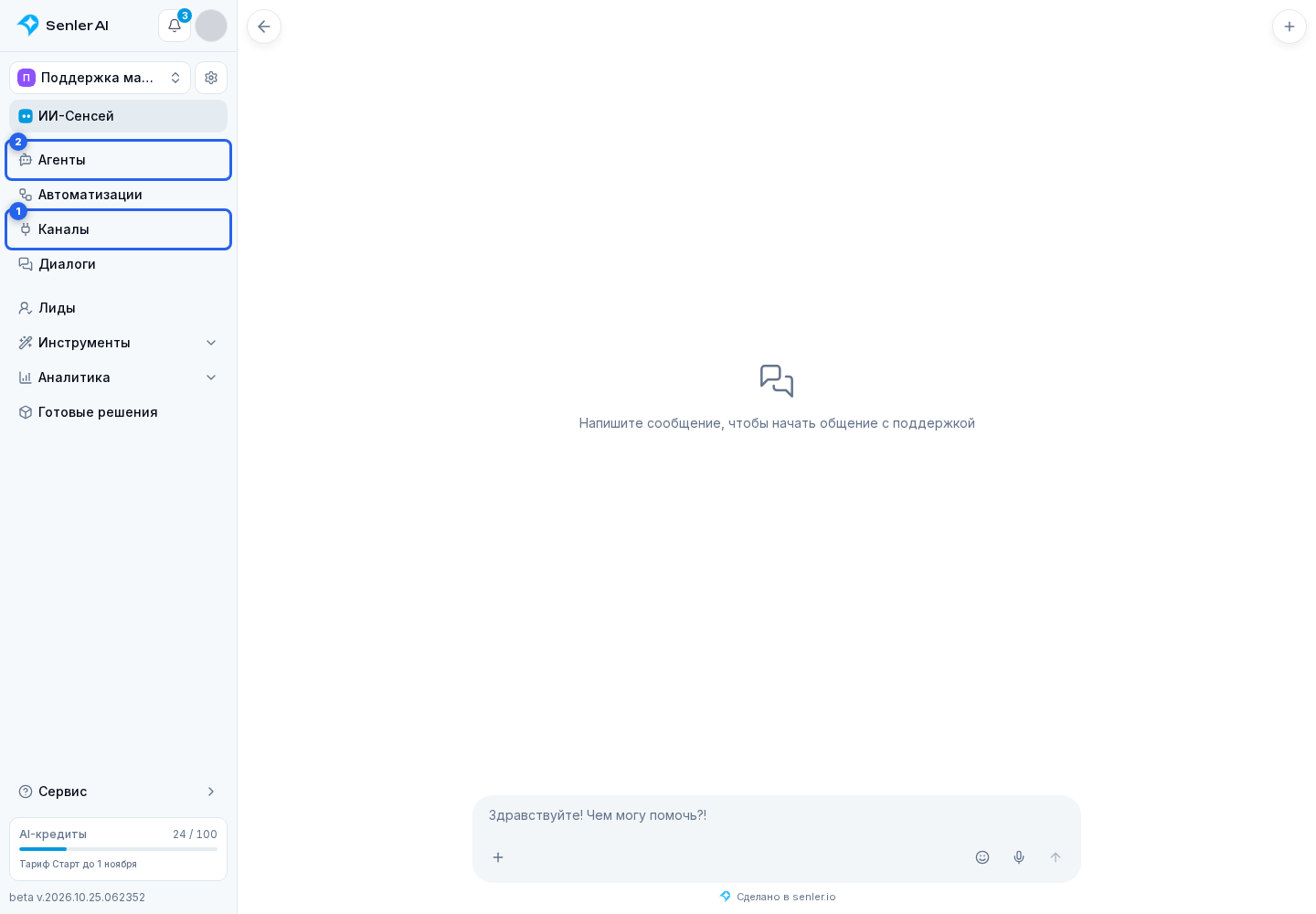
Task: Open the Каналы section
Action: (119, 229)
